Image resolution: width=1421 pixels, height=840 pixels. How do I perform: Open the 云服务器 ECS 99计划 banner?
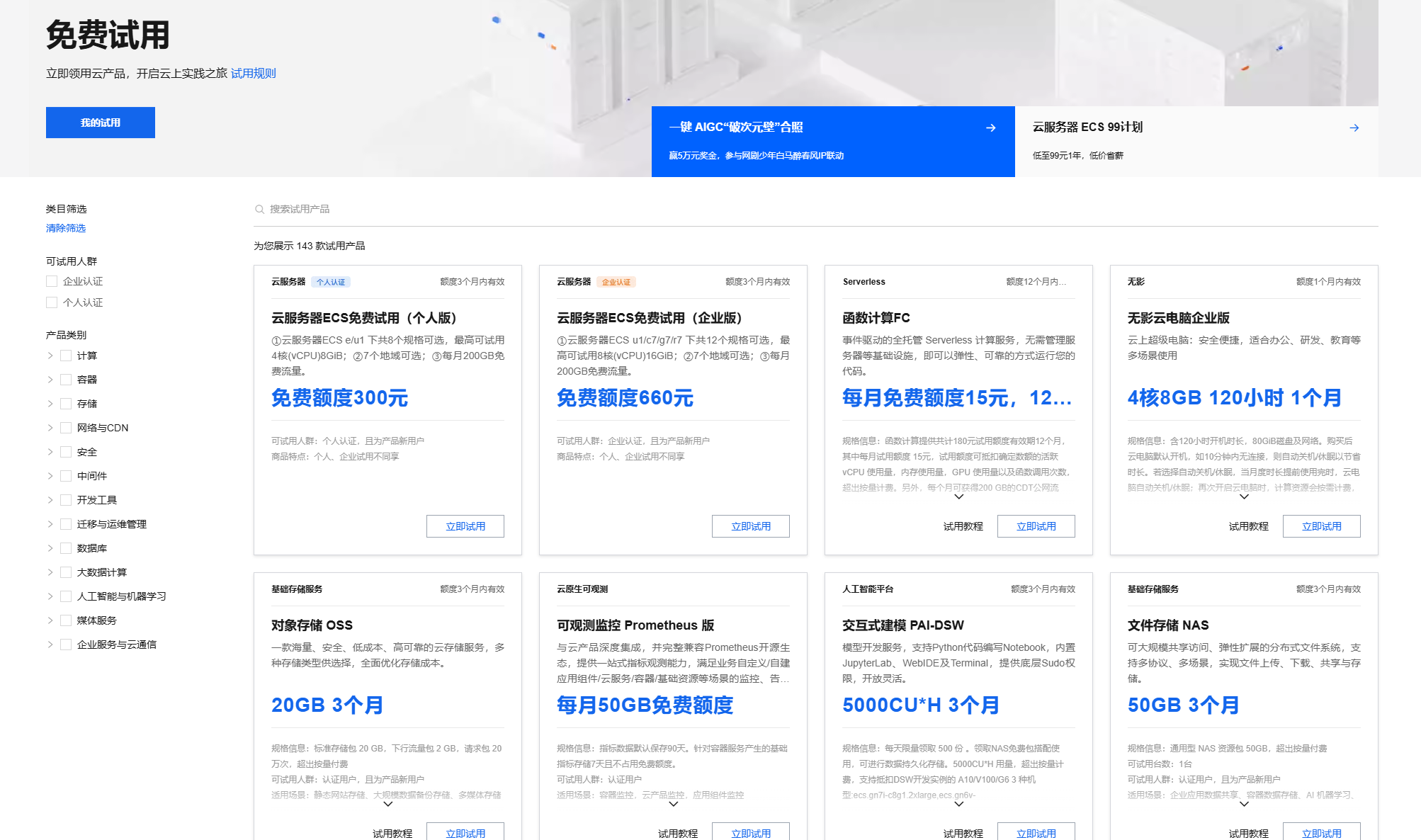click(x=1196, y=142)
